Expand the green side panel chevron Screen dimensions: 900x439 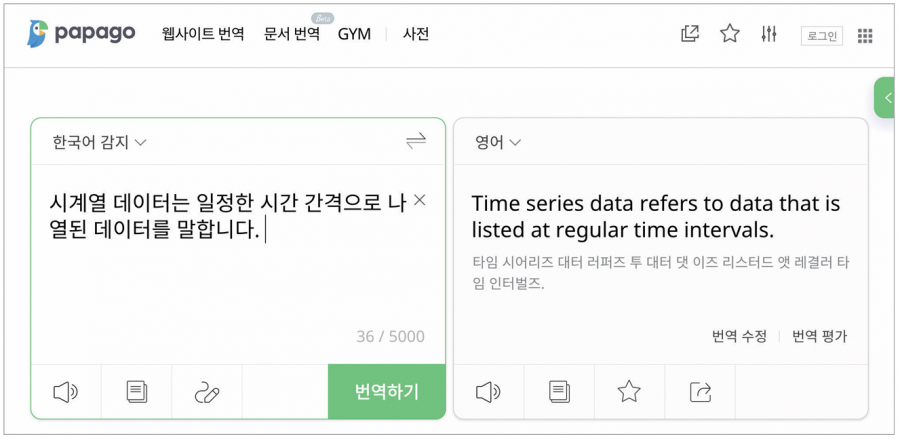[887, 97]
